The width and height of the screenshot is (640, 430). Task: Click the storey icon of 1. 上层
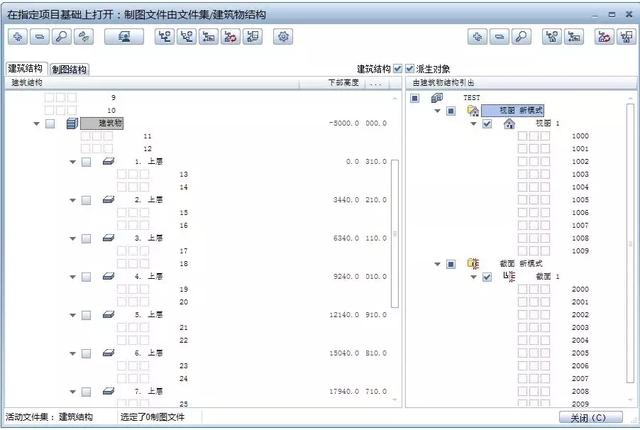[109, 162]
